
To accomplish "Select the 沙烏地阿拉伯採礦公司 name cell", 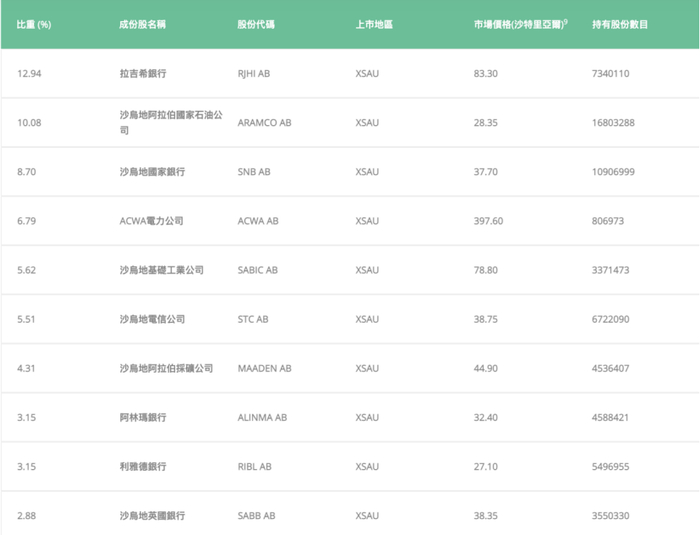I will [166, 368].
